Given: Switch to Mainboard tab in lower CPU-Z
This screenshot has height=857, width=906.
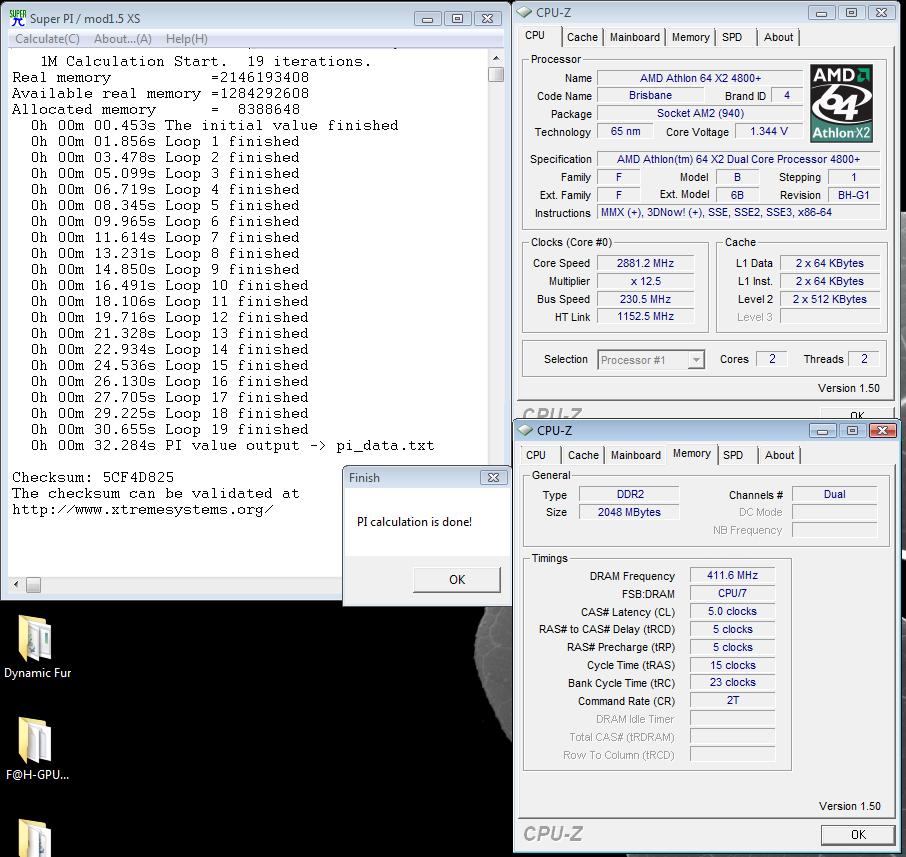Looking at the screenshot, I should tap(636, 455).
